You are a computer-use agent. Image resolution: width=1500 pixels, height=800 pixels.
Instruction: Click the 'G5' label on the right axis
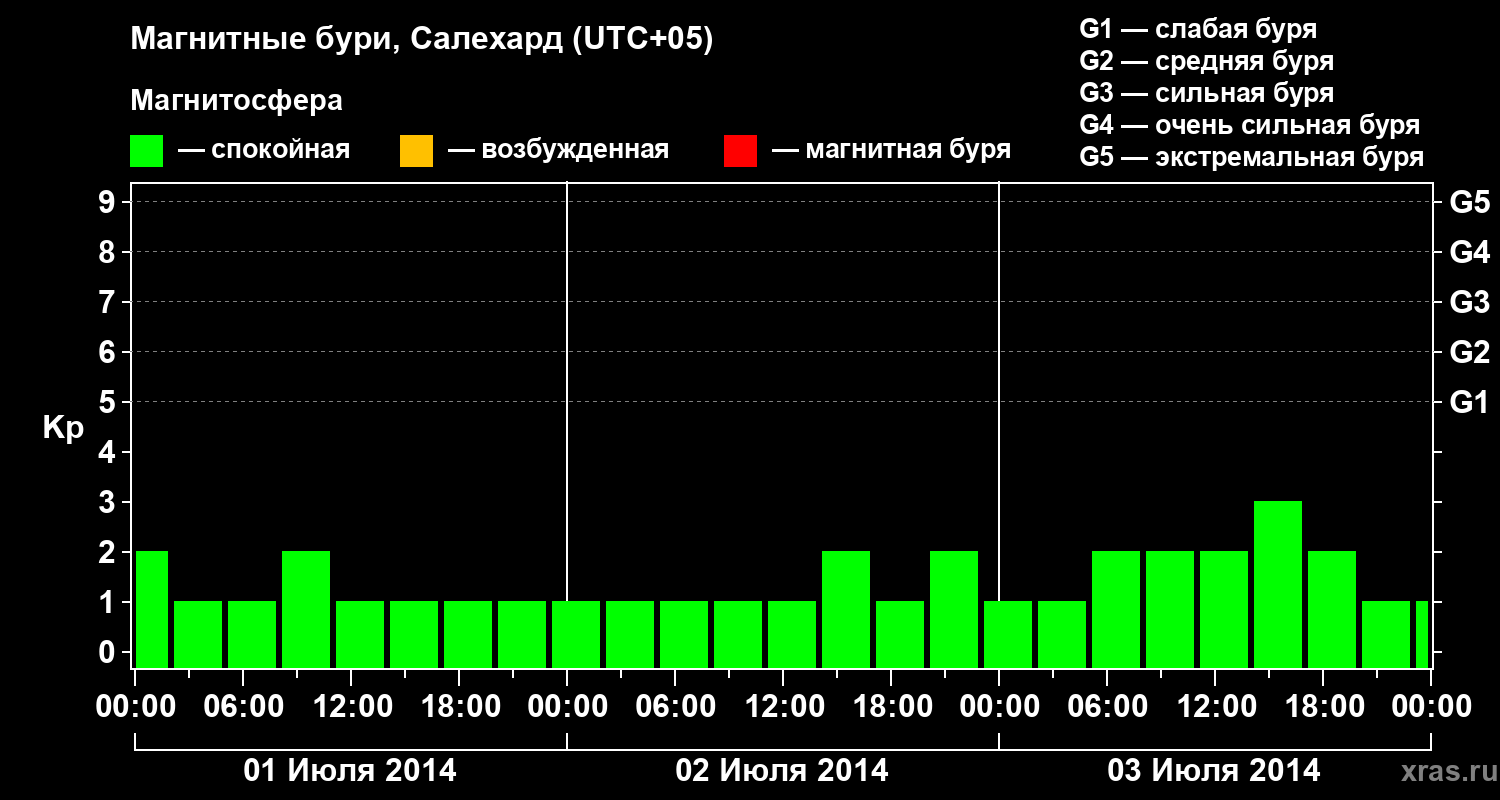click(x=1470, y=202)
